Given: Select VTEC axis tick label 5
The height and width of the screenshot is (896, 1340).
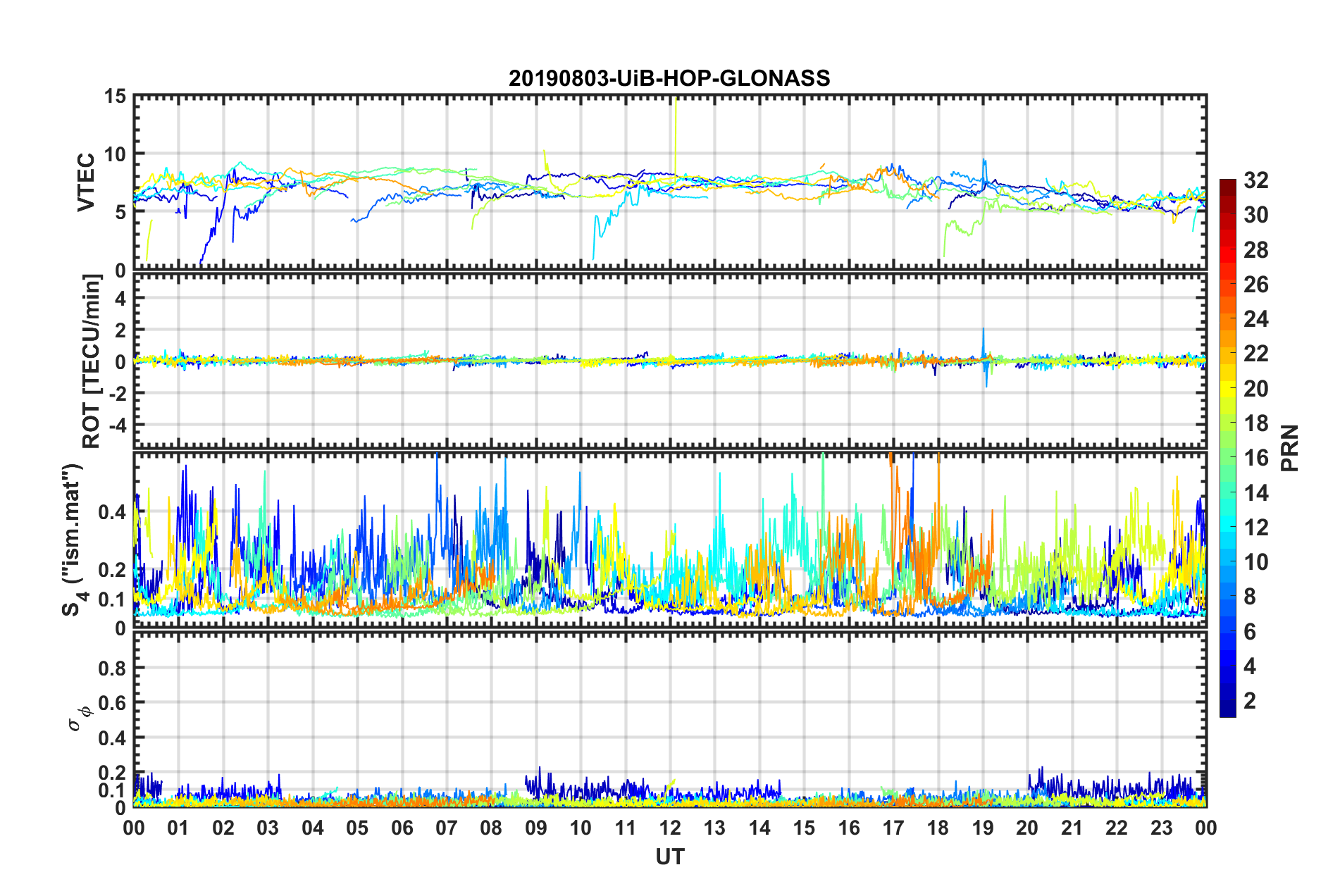Looking at the screenshot, I should 120,213.
